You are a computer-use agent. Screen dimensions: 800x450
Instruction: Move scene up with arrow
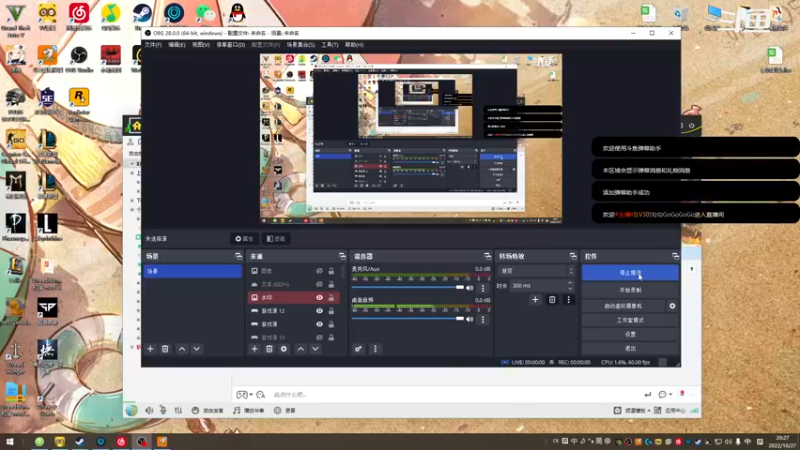(182, 349)
